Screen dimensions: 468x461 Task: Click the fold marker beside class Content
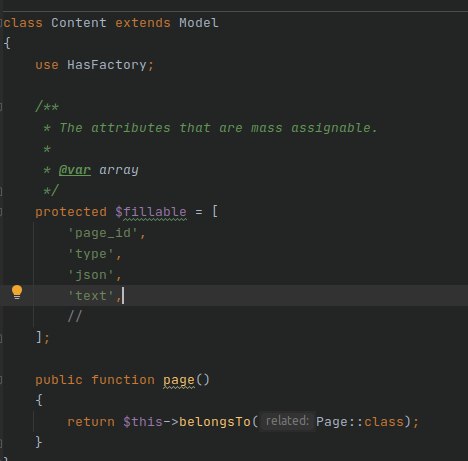tap(1, 23)
